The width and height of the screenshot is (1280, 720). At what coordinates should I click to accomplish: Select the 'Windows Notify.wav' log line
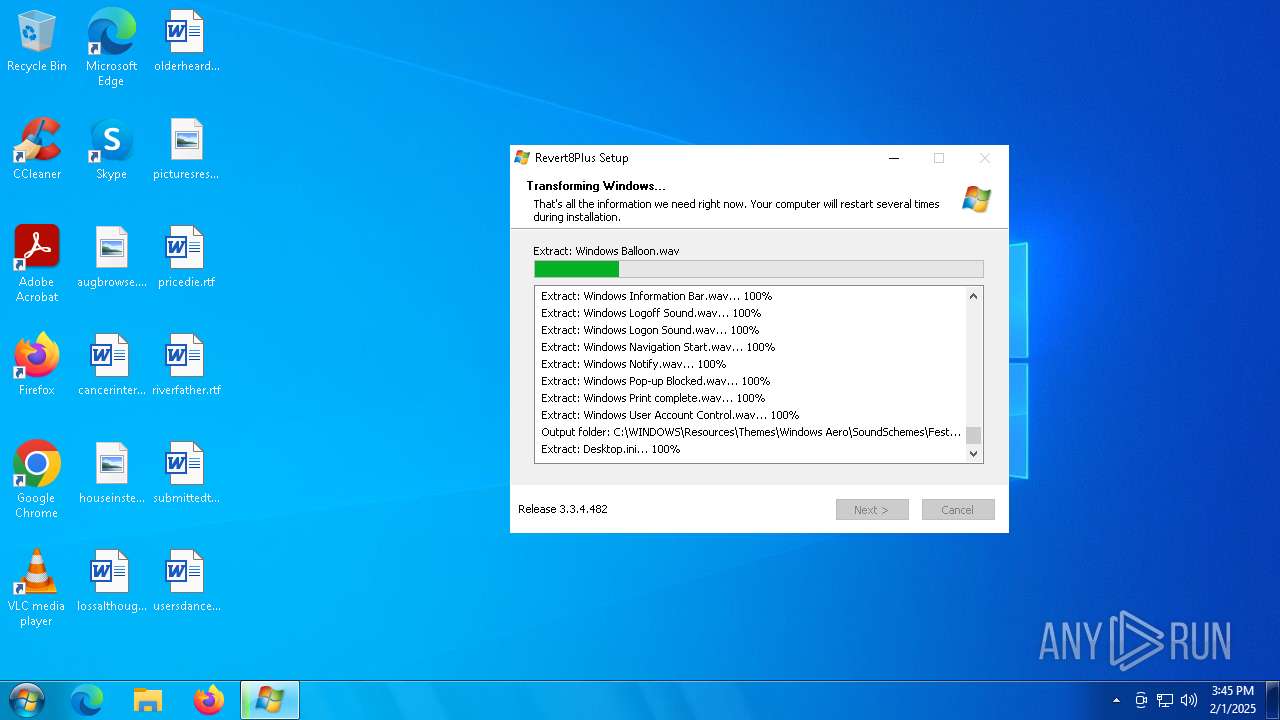[633, 364]
